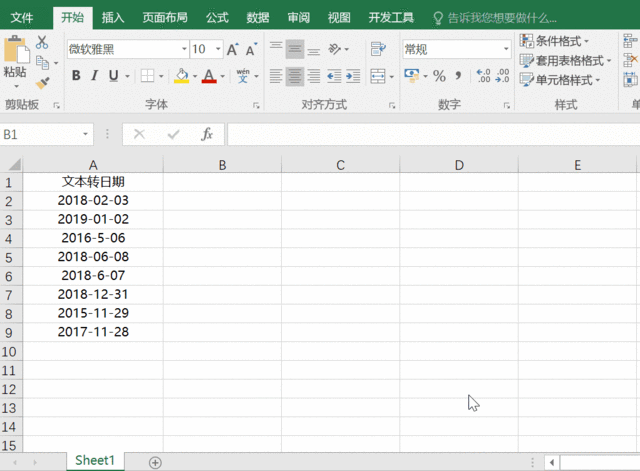The width and height of the screenshot is (640, 471).
Task: Add a new sheet with plus icon
Action: pyautogui.click(x=155, y=462)
